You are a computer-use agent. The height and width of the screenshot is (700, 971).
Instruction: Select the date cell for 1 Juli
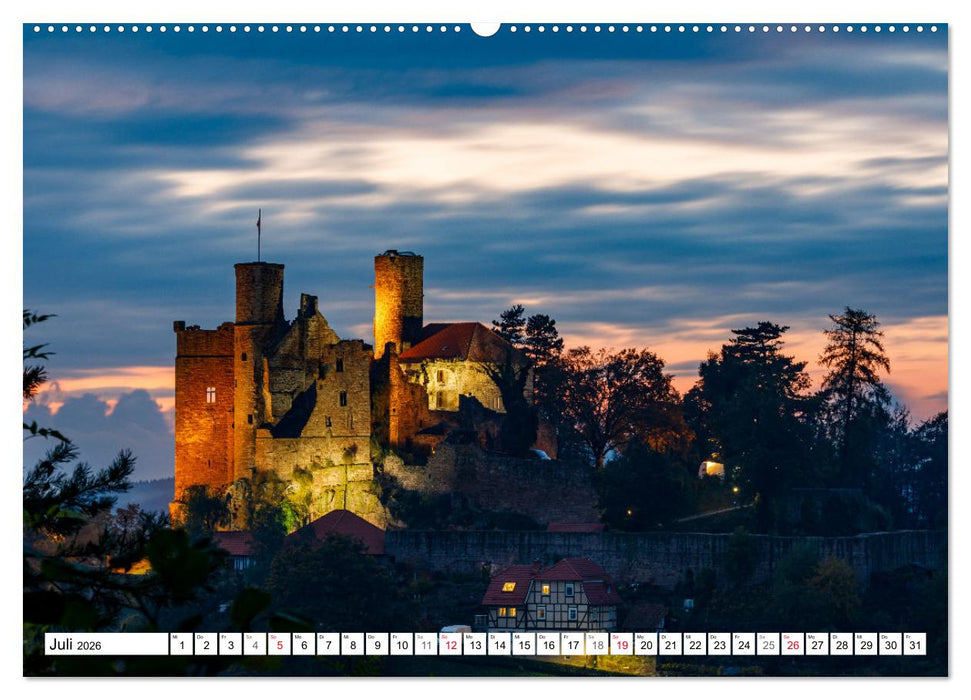180,644
